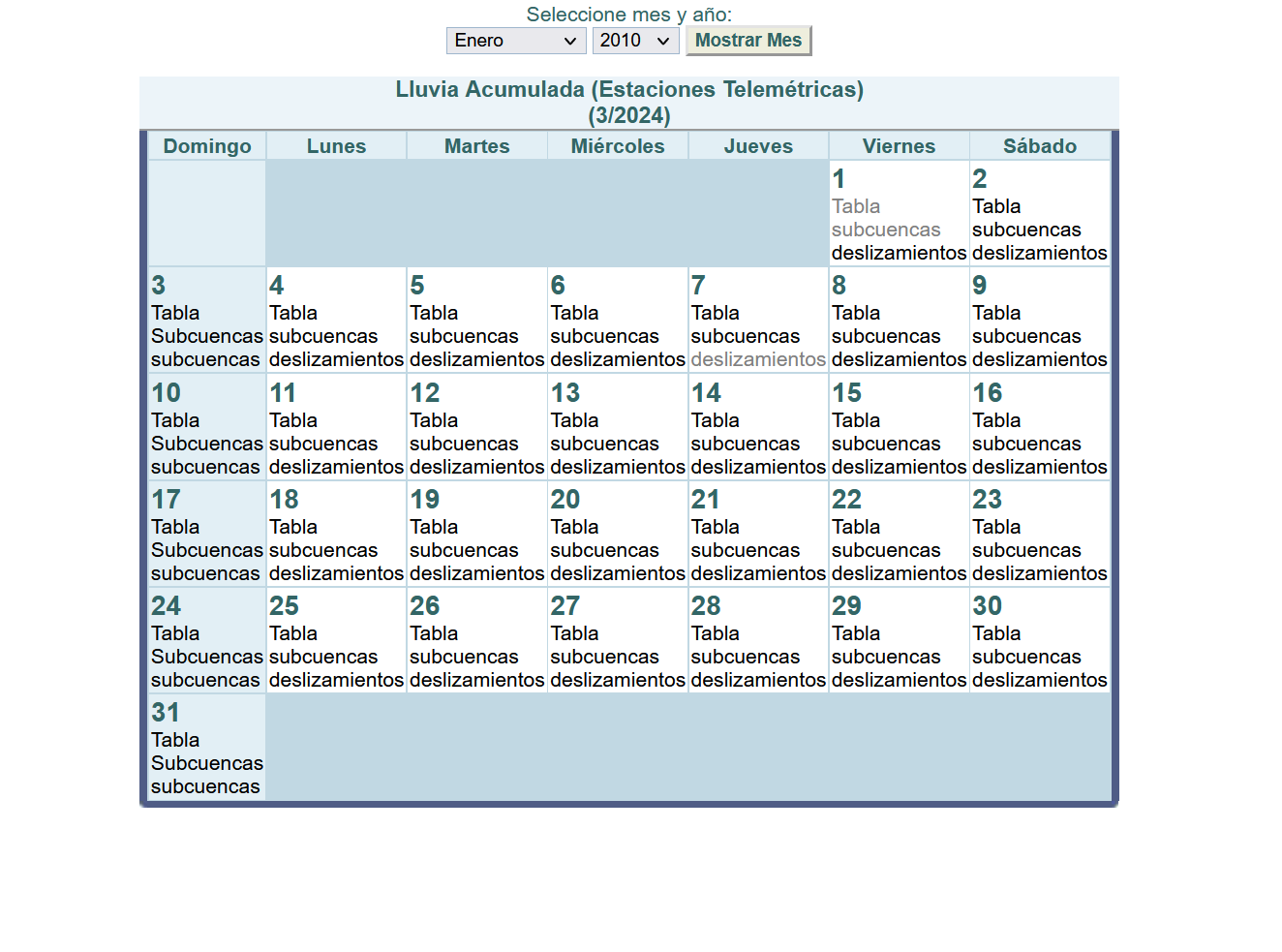The image size is (1282, 952).
Task: Open Tabla link for day 6
Action: click(574, 313)
